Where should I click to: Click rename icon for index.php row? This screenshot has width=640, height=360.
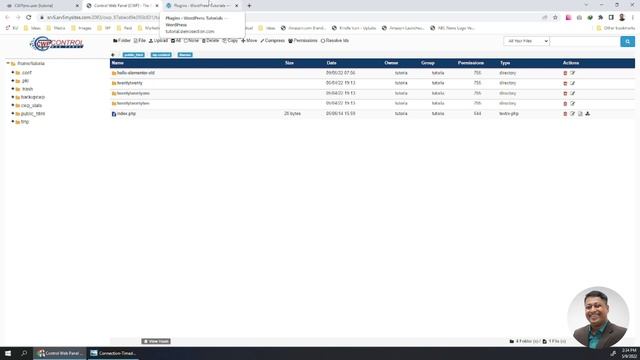573,114
